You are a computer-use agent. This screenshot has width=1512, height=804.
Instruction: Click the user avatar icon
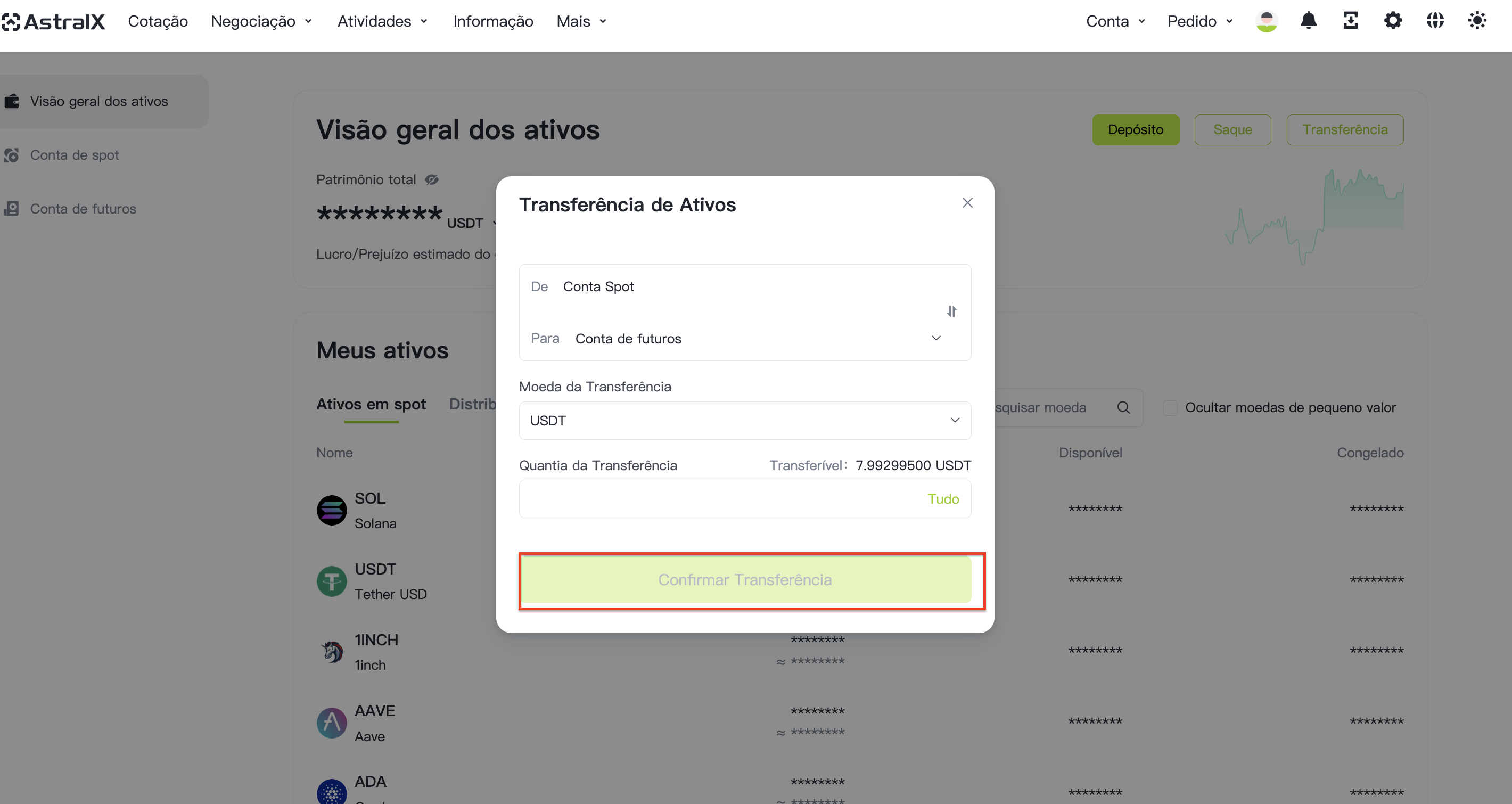point(1267,22)
